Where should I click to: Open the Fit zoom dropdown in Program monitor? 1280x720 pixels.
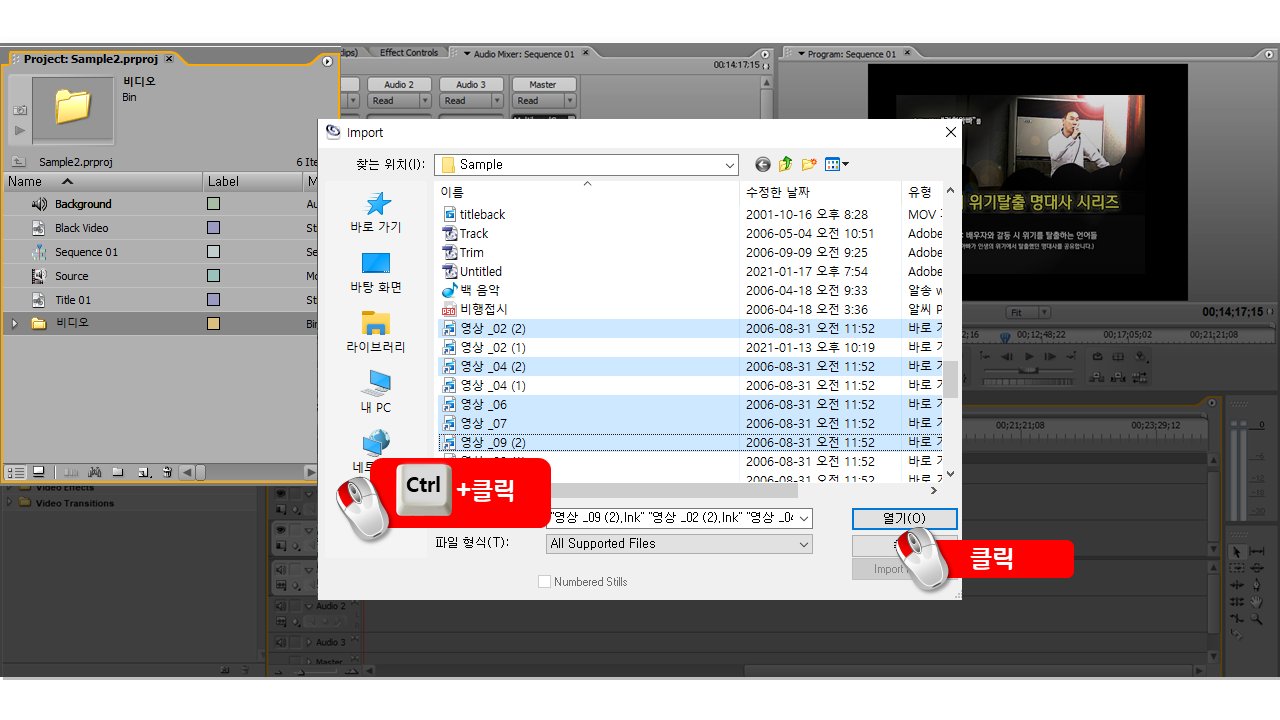click(1044, 313)
